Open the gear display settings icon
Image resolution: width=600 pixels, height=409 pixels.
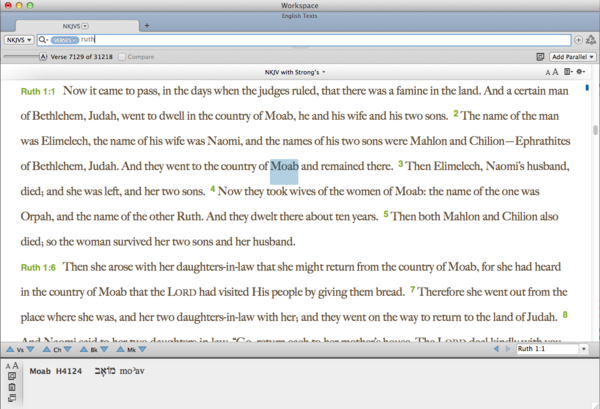(582, 73)
